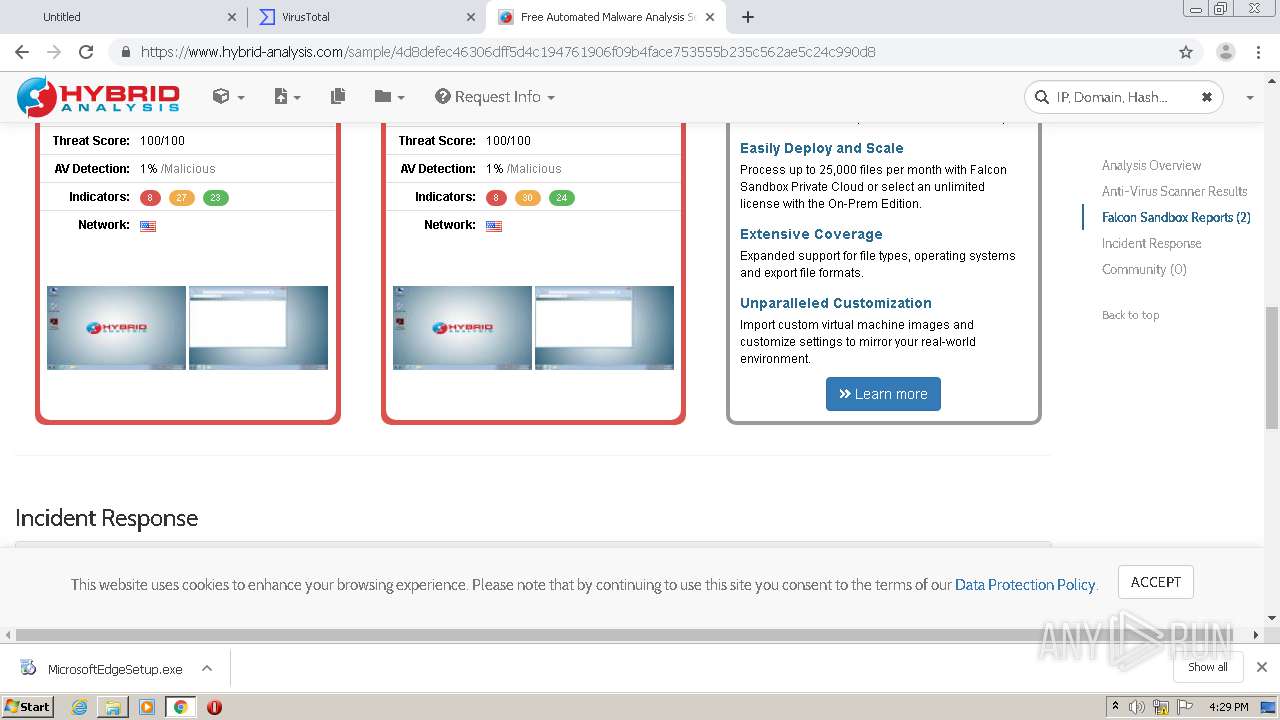The image size is (1280, 720).
Task: Click the address bar URL
Action: (508, 52)
